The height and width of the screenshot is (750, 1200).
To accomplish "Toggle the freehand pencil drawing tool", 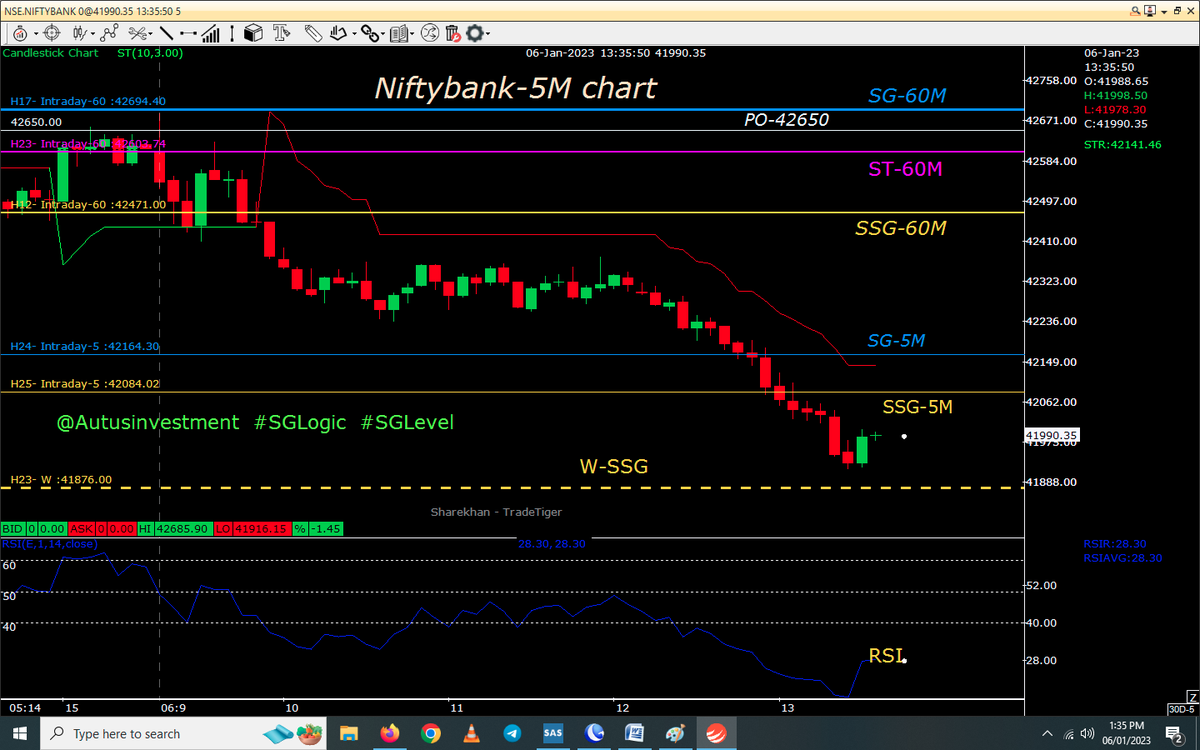I will click(313, 32).
